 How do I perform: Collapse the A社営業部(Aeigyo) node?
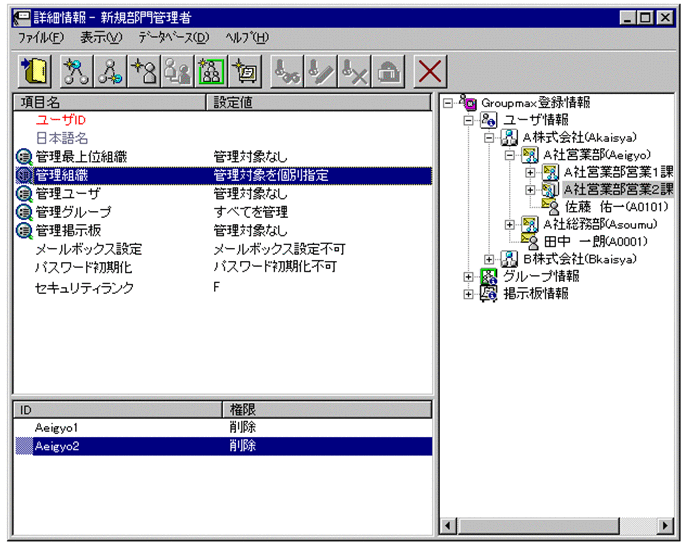509,155
